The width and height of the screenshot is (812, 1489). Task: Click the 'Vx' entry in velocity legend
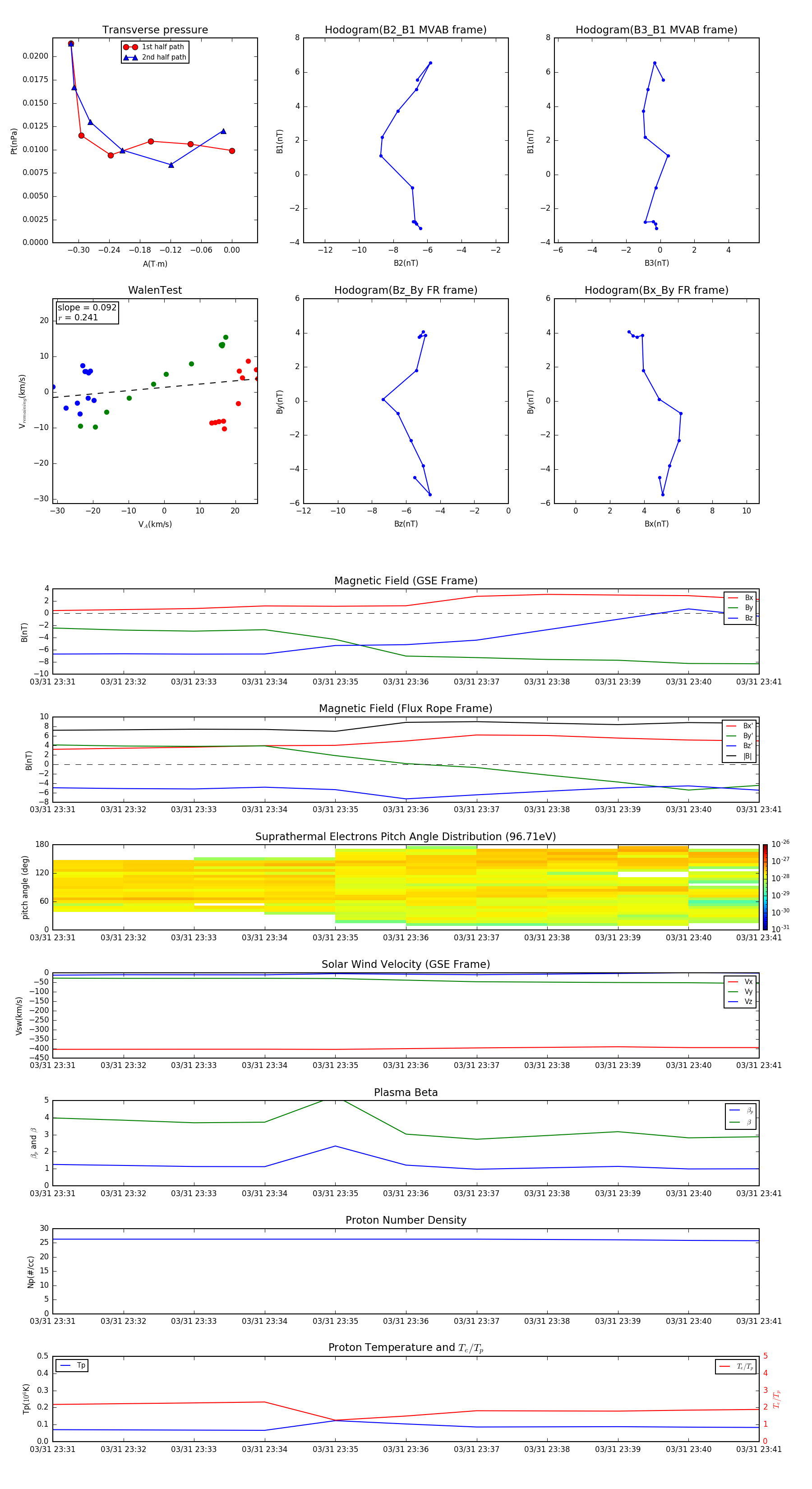point(740,981)
